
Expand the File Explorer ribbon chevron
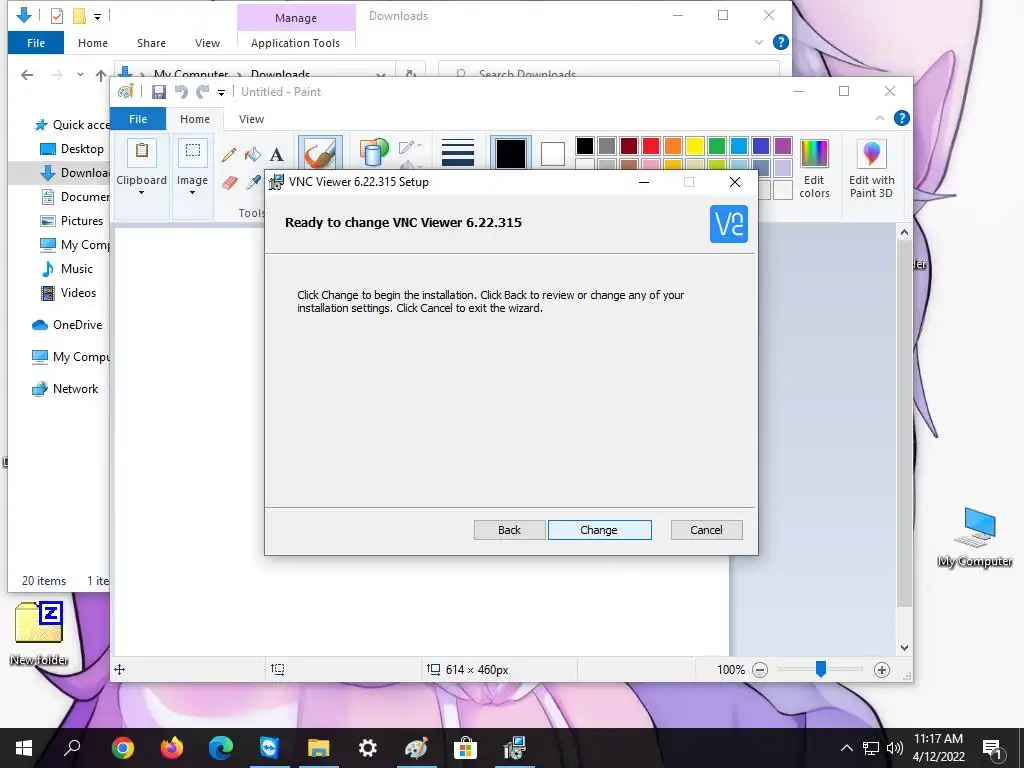(759, 42)
